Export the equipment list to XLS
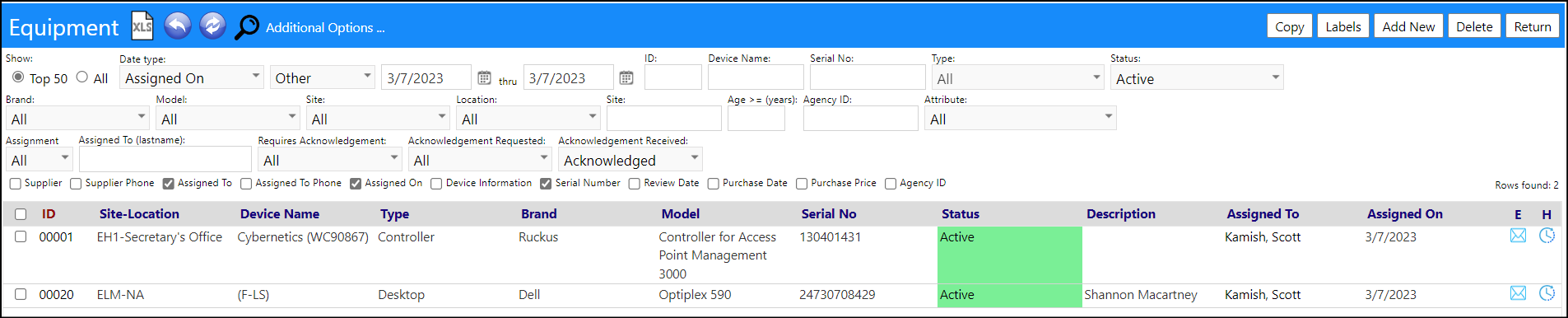Image resolution: width=1568 pixels, height=318 pixels. (142, 26)
